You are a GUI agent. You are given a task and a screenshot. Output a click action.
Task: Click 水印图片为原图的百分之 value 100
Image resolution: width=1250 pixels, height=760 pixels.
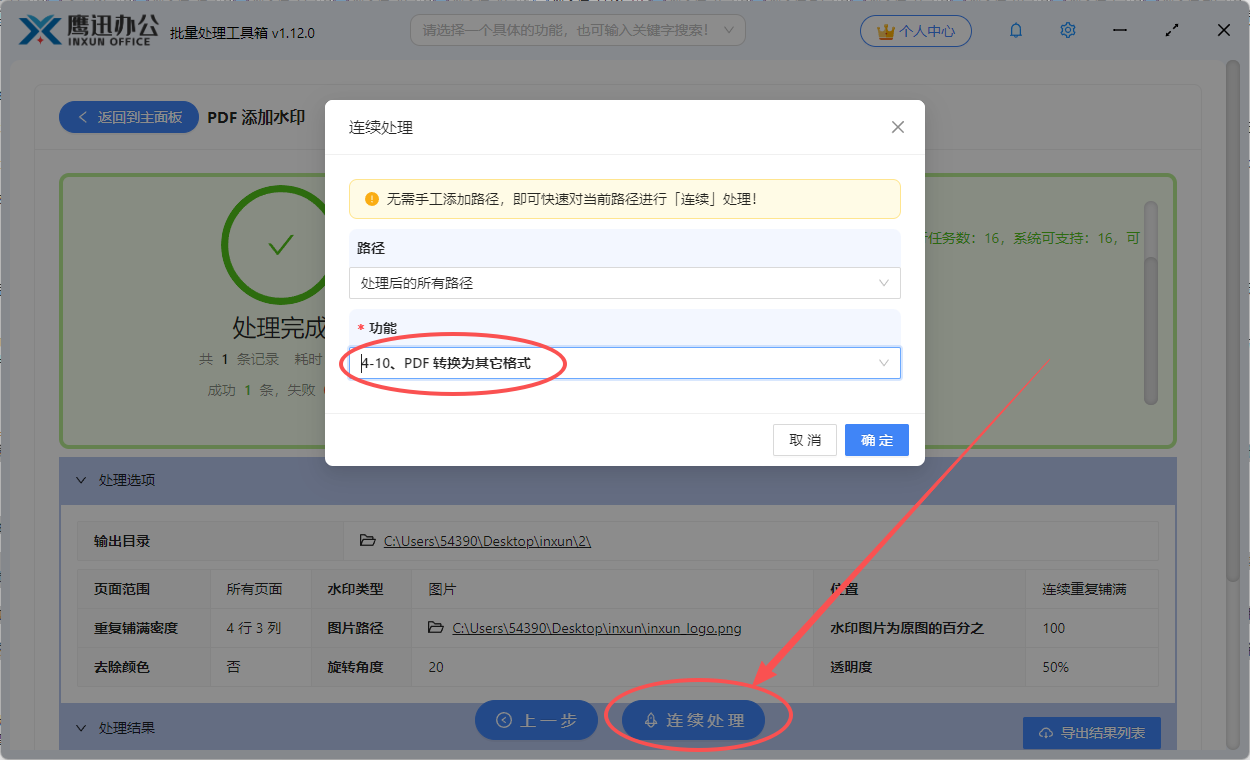pyautogui.click(x=1053, y=628)
